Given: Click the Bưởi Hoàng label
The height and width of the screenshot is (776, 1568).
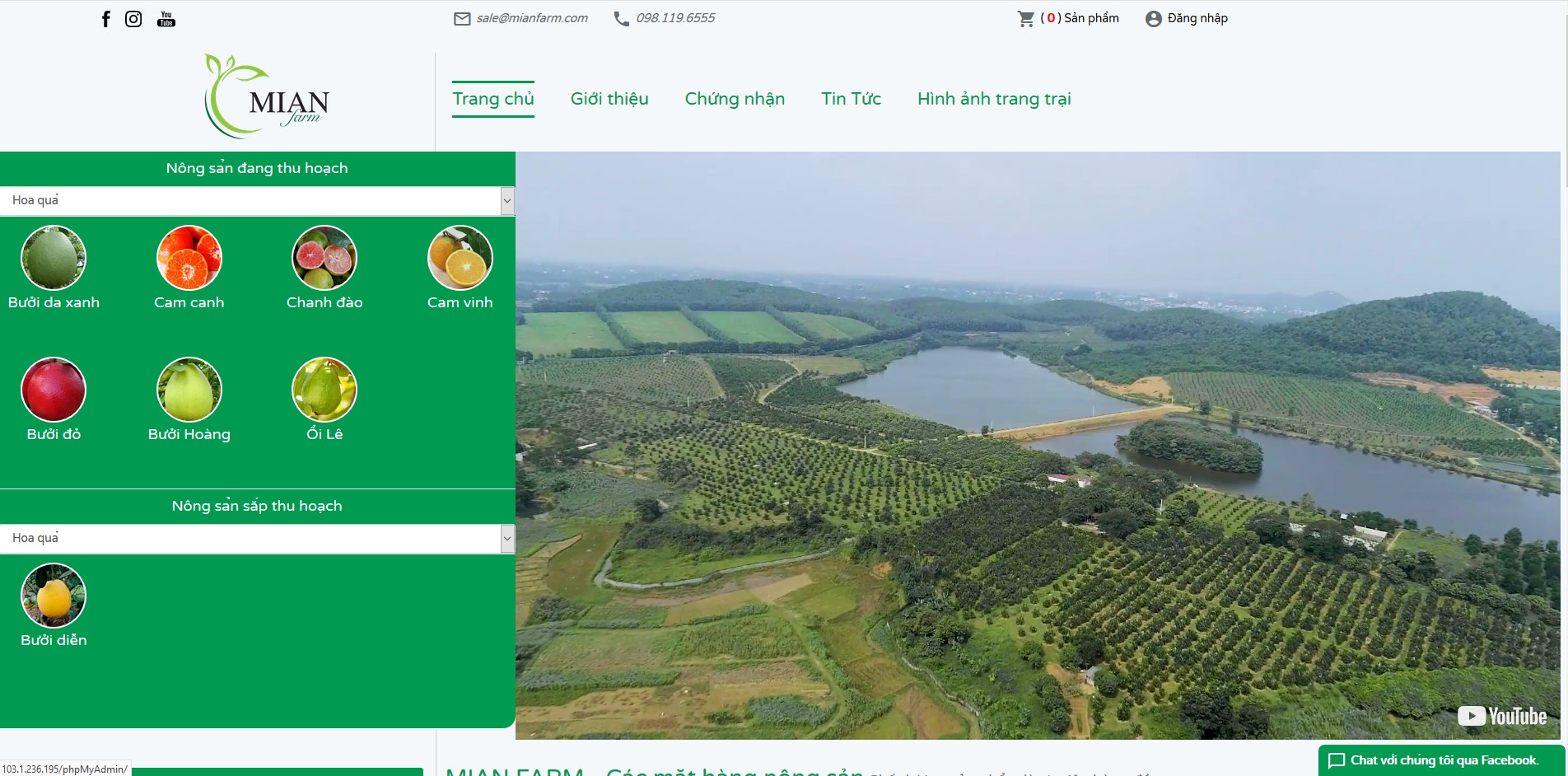Looking at the screenshot, I should [189, 434].
